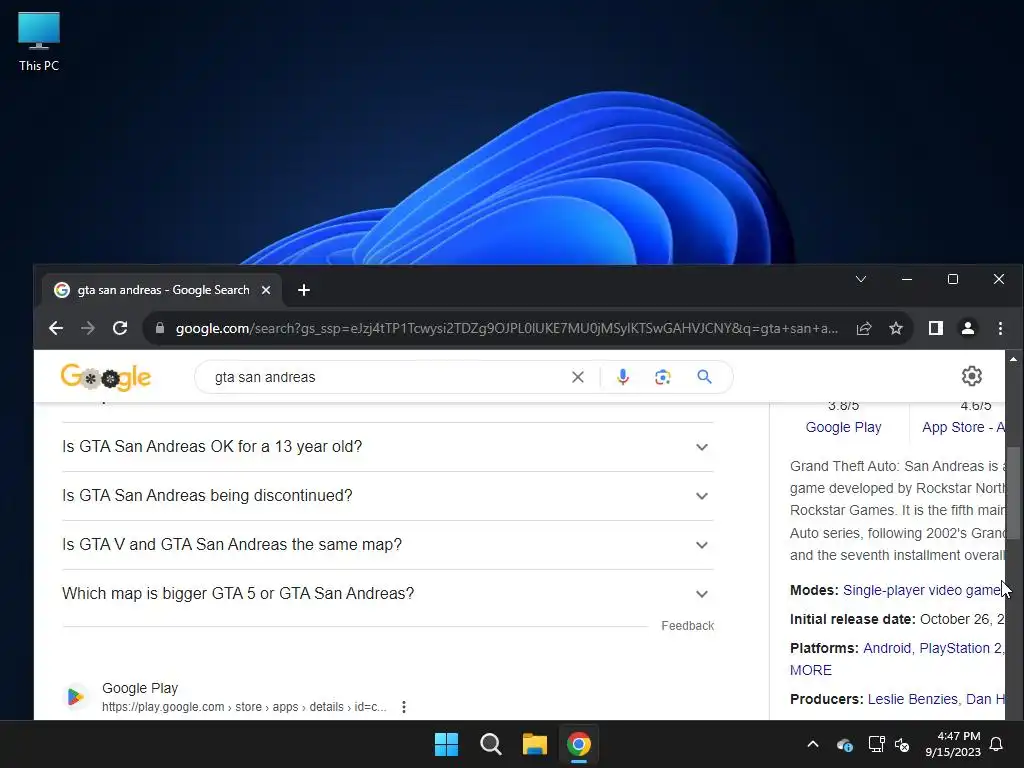Viewport: 1024px width, 768px height.
Task: Open the App Store rating link
Action: [963, 427]
